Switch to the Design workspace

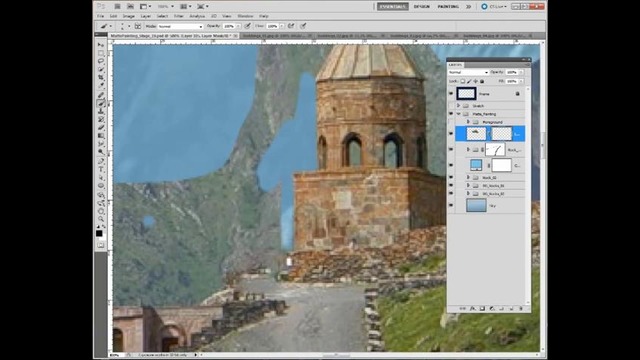click(x=422, y=7)
